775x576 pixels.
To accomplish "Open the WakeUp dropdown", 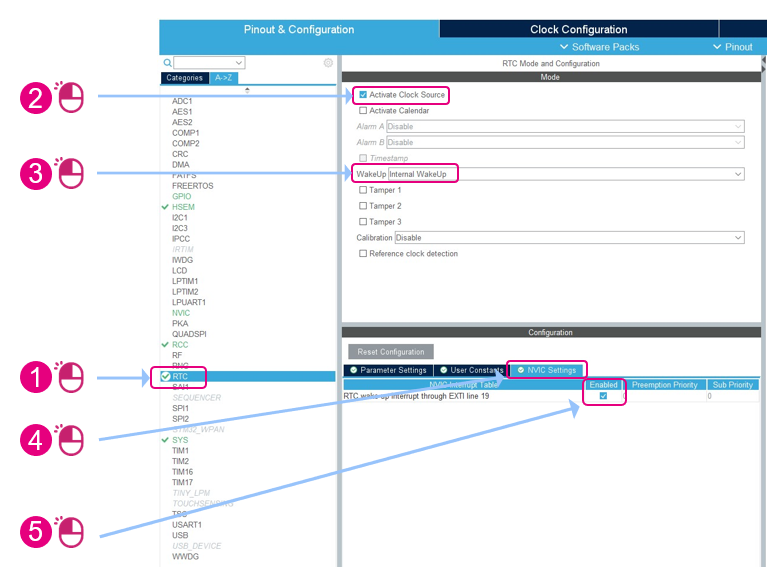I will click(x=566, y=174).
